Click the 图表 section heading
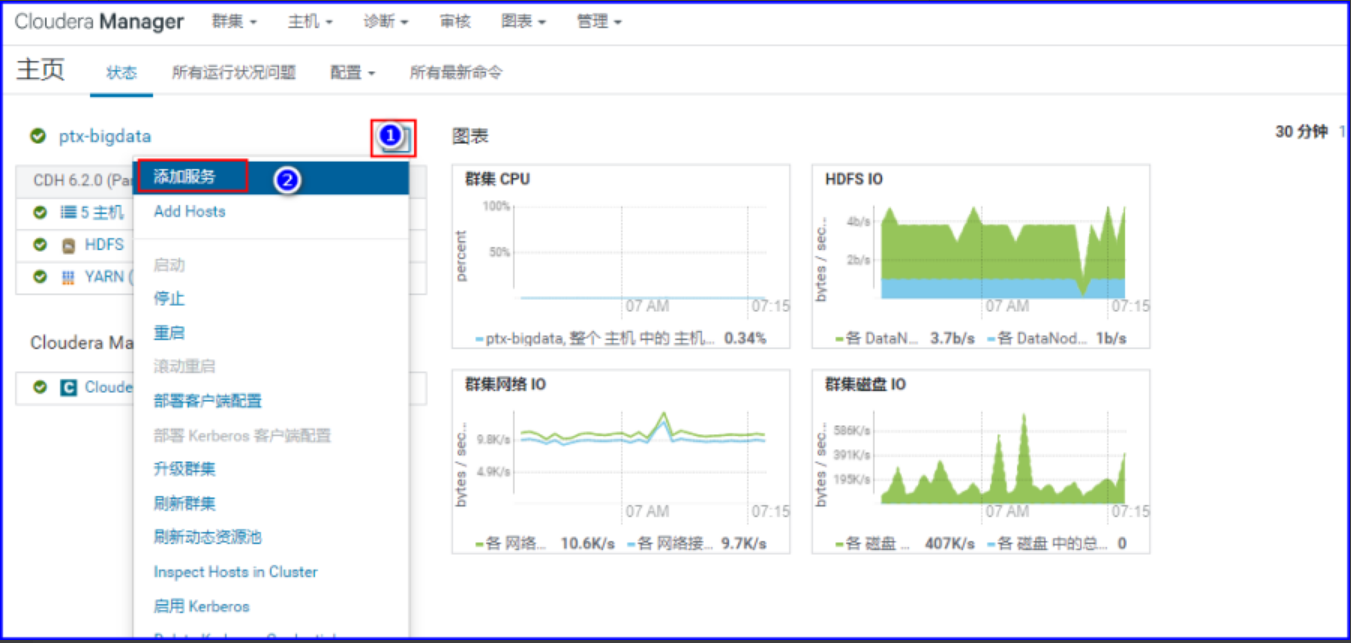1351x643 pixels. [470, 136]
